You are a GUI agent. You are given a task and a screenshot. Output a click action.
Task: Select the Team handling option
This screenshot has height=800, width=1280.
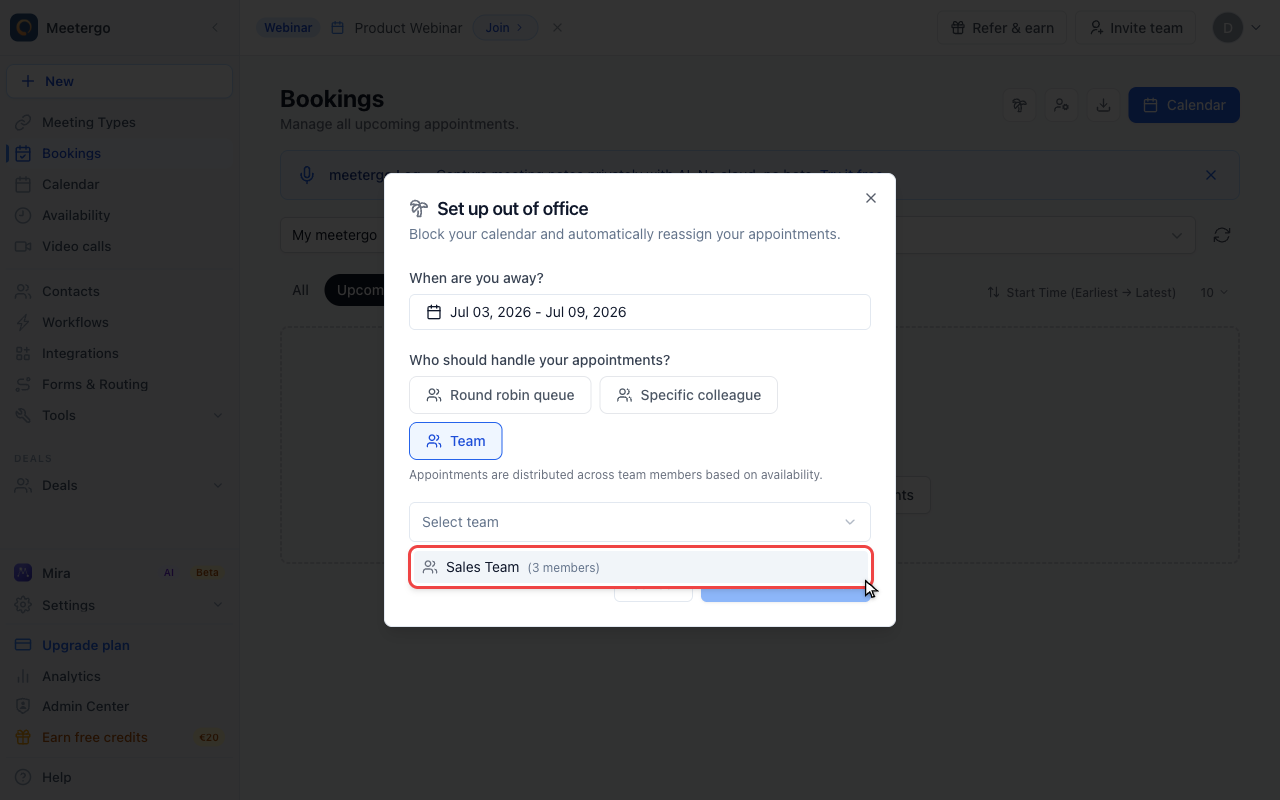click(x=455, y=441)
